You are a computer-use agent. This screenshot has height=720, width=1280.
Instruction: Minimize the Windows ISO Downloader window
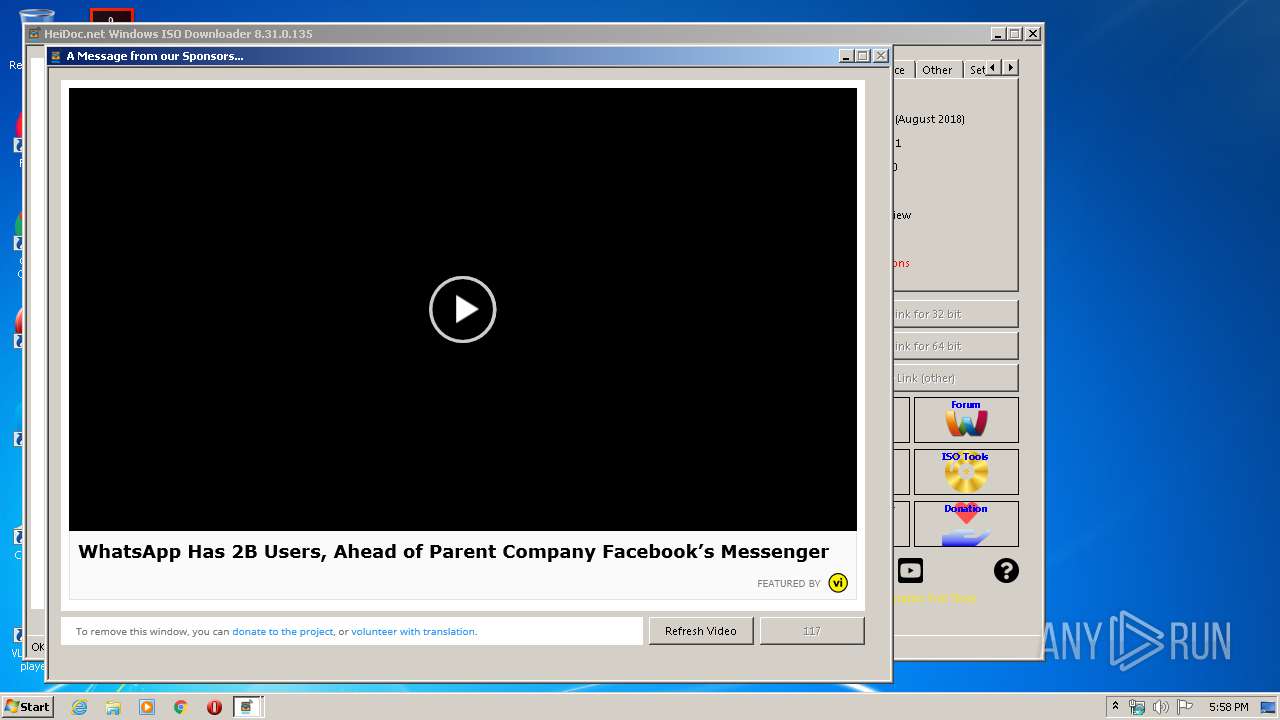[998, 33]
